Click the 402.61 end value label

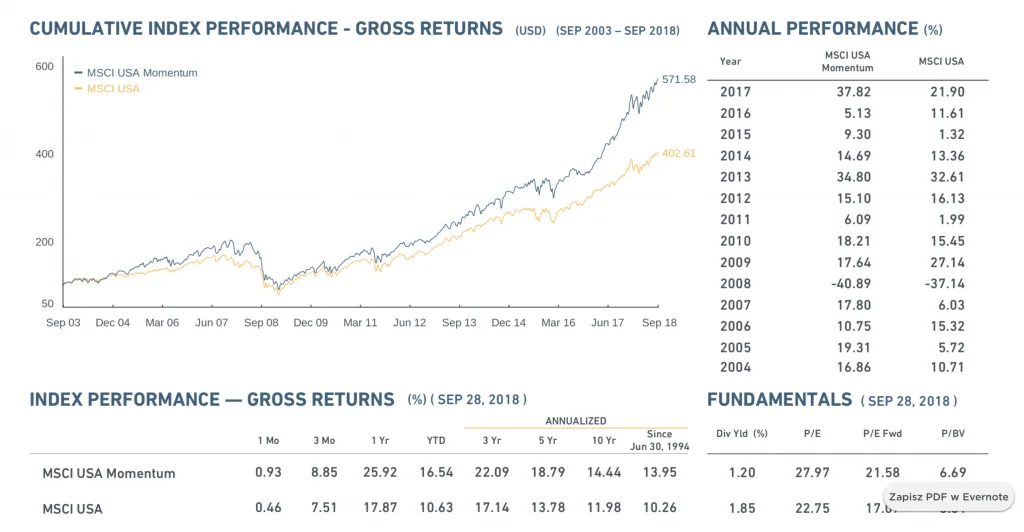(x=679, y=153)
